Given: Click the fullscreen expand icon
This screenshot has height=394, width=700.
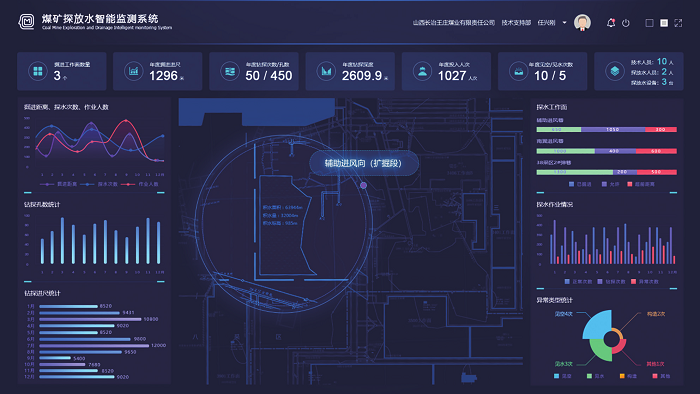Looking at the screenshot, I should 678,23.
